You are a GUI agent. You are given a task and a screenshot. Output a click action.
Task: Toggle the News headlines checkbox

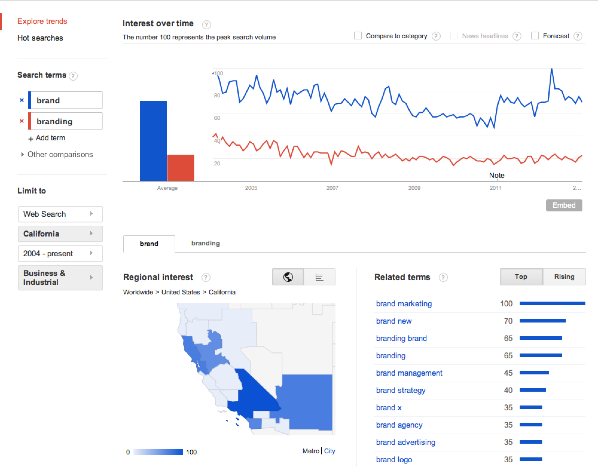454,36
